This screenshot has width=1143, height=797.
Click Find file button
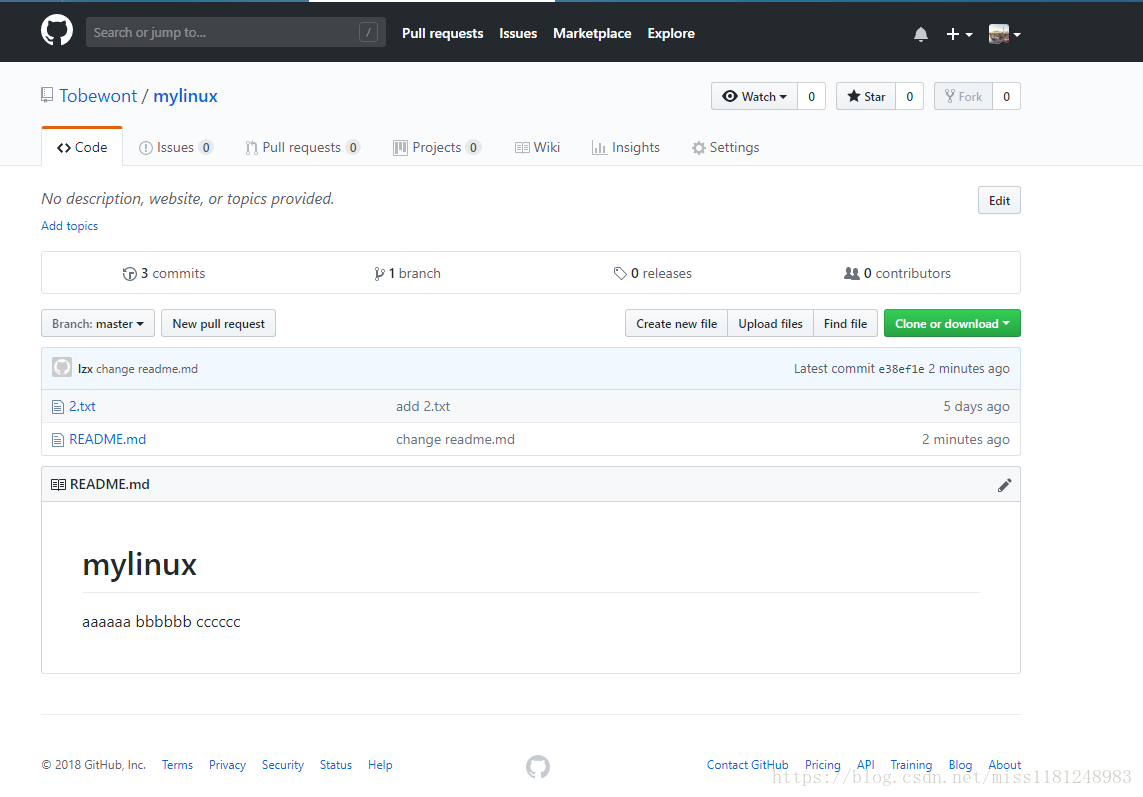pos(846,324)
